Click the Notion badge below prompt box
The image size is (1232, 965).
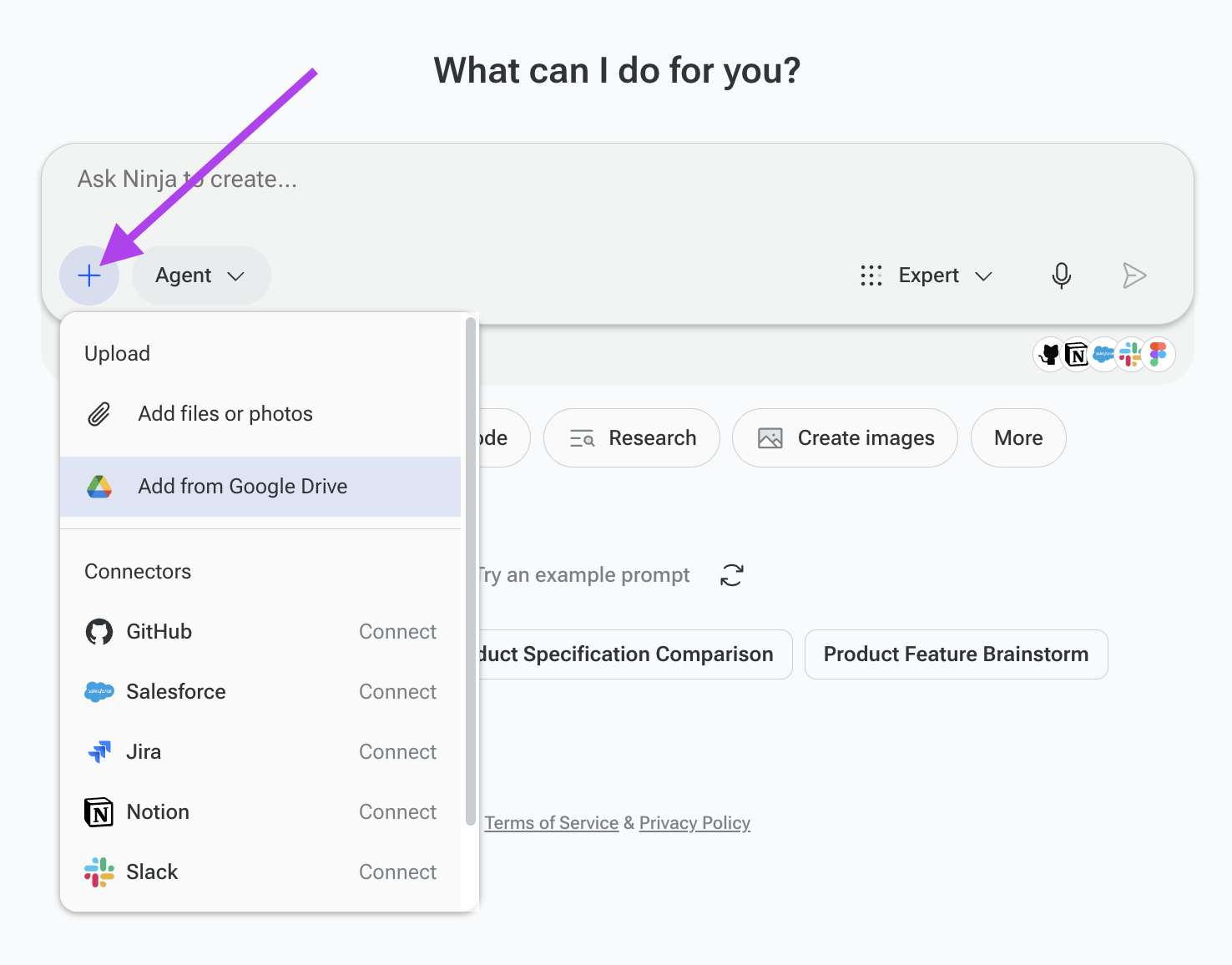[x=1077, y=355]
